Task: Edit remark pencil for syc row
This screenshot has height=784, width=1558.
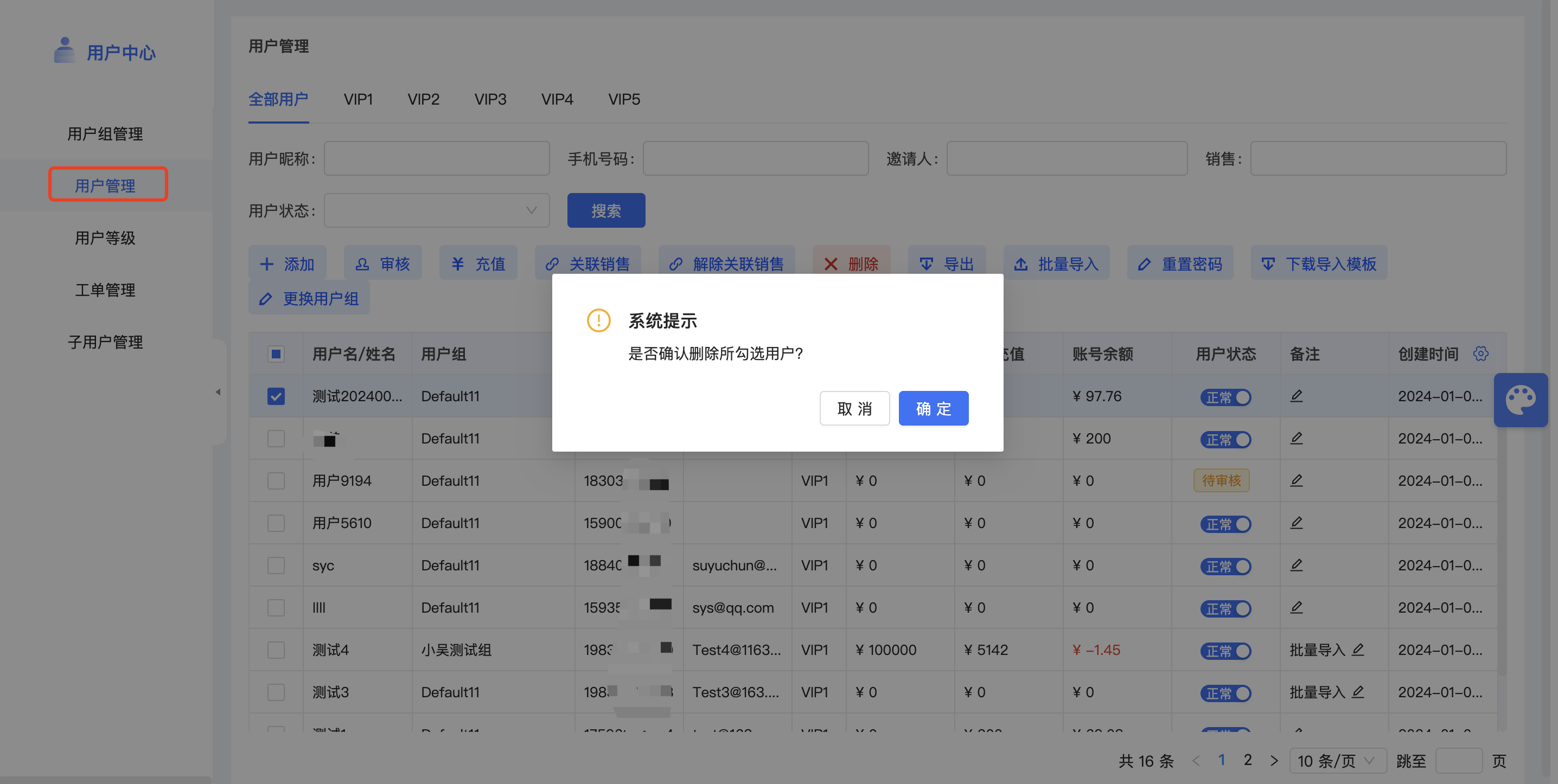Action: coord(1296,565)
